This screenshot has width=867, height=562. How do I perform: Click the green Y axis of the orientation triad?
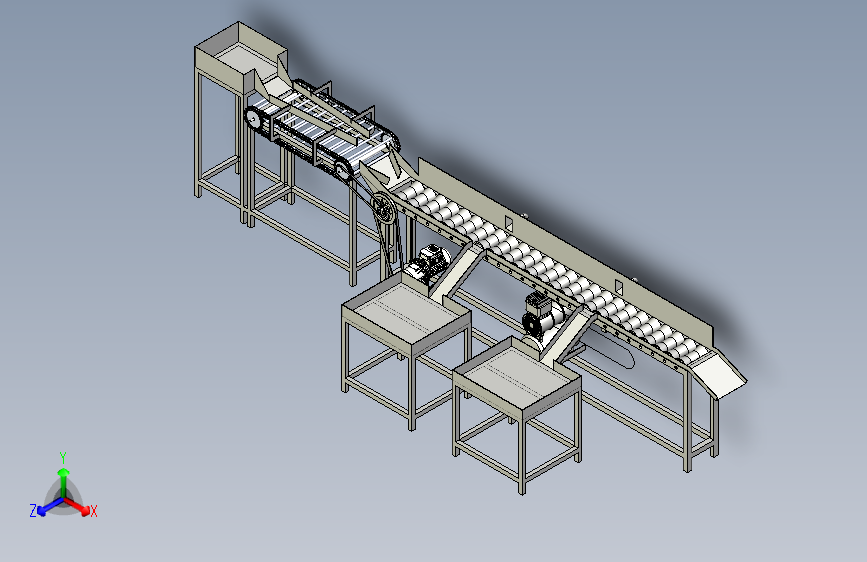(x=64, y=484)
